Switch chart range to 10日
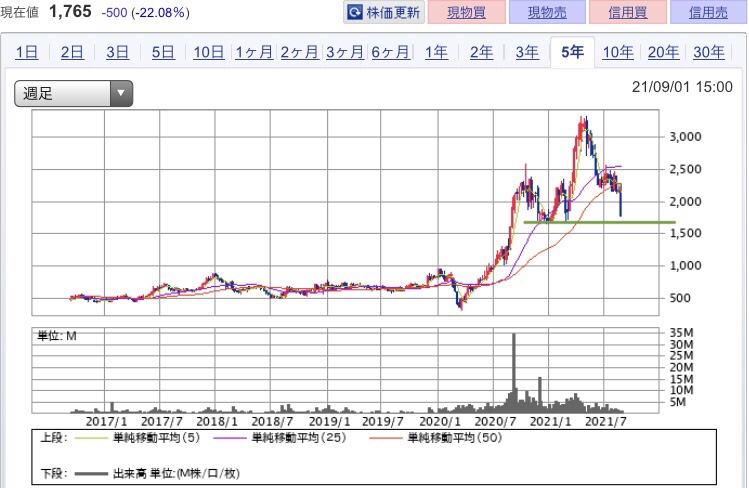The image size is (749, 488). click(209, 52)
